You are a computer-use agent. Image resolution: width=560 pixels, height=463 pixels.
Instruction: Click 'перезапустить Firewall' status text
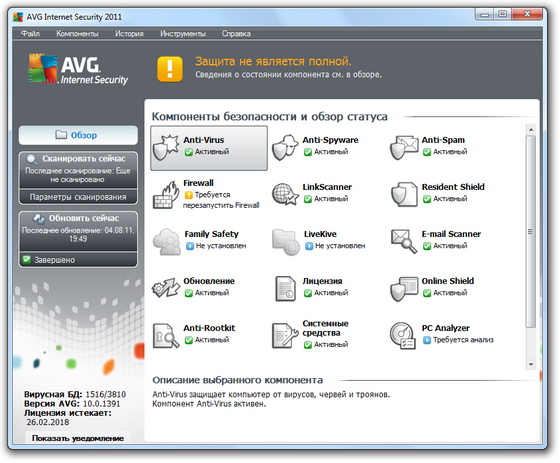pos(221,205)
